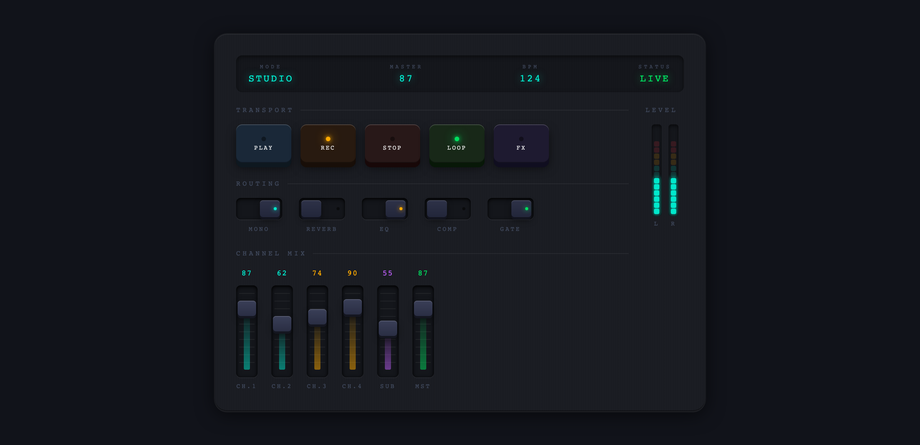This screenshot has height=445, width=920.
Task: Click the STOP transport button
Action: tap(393, 143)
